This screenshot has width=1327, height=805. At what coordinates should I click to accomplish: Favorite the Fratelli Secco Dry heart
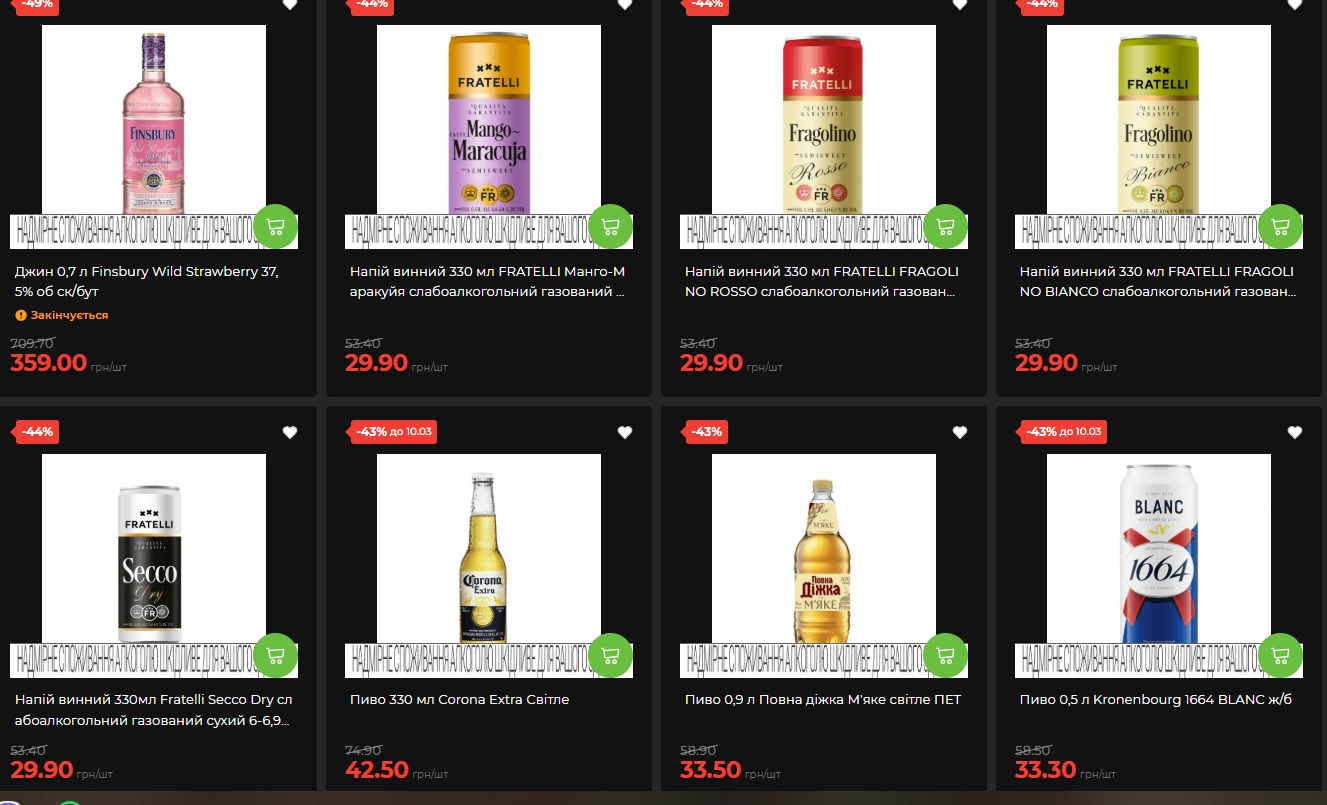290,432
